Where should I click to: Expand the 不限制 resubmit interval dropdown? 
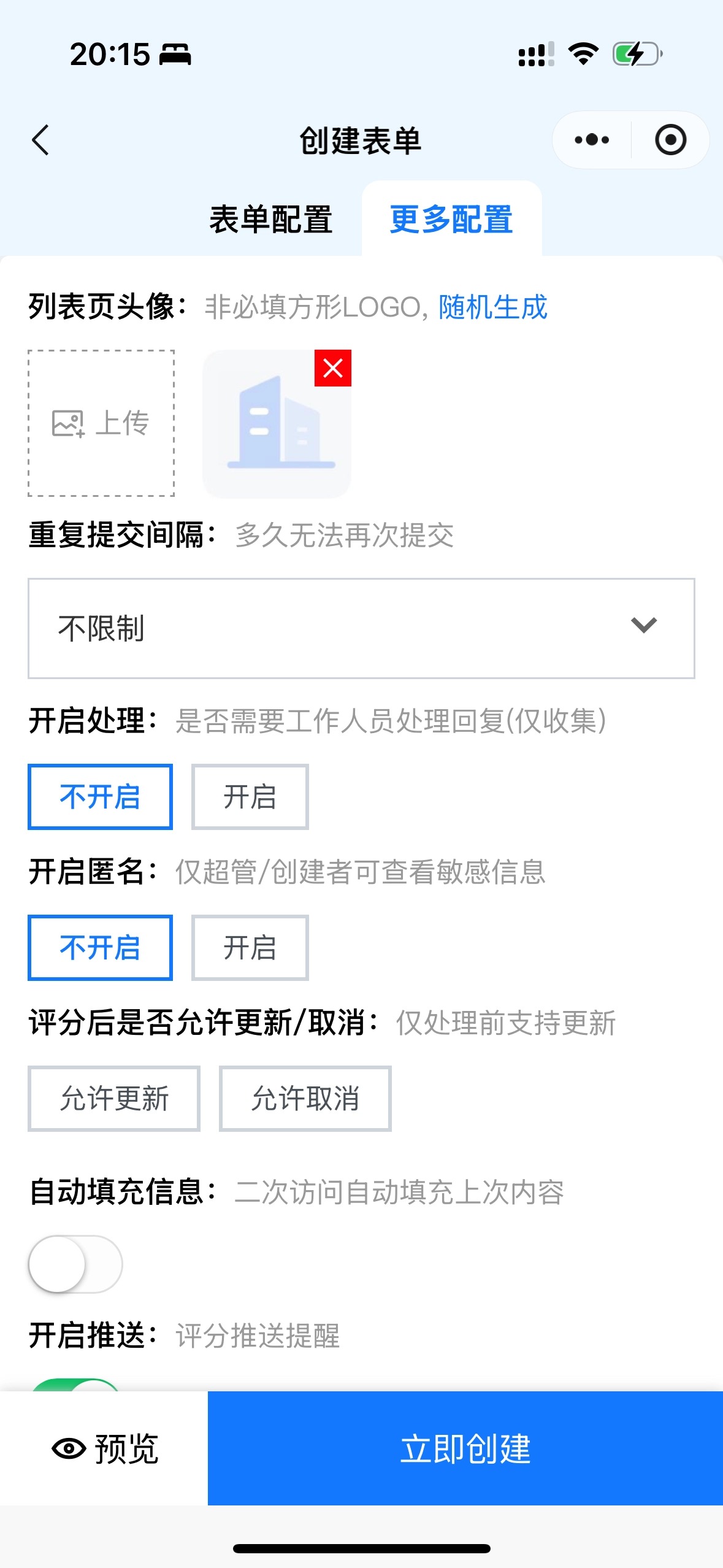tap(361, 628)
